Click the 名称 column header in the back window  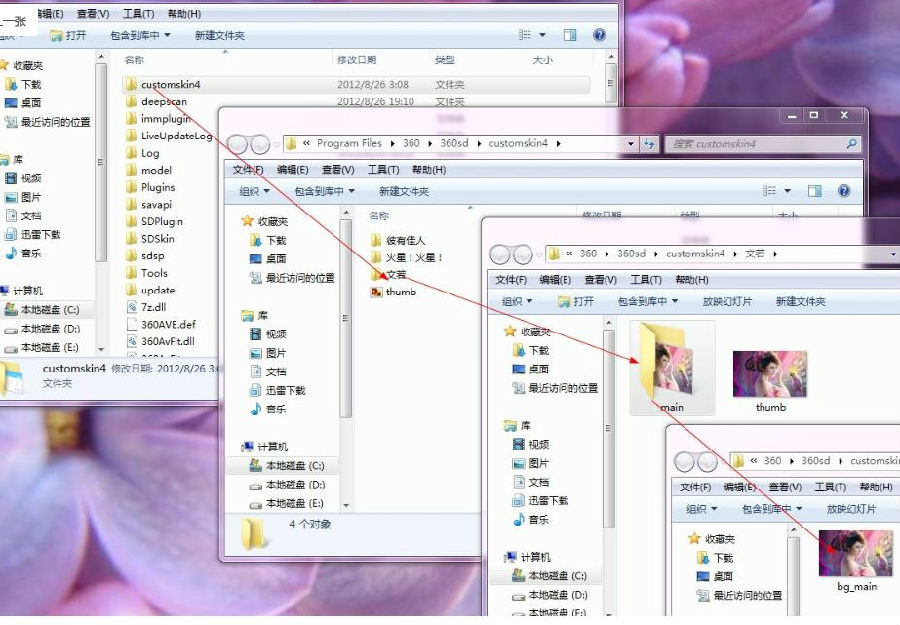click(x=134, y=60)
